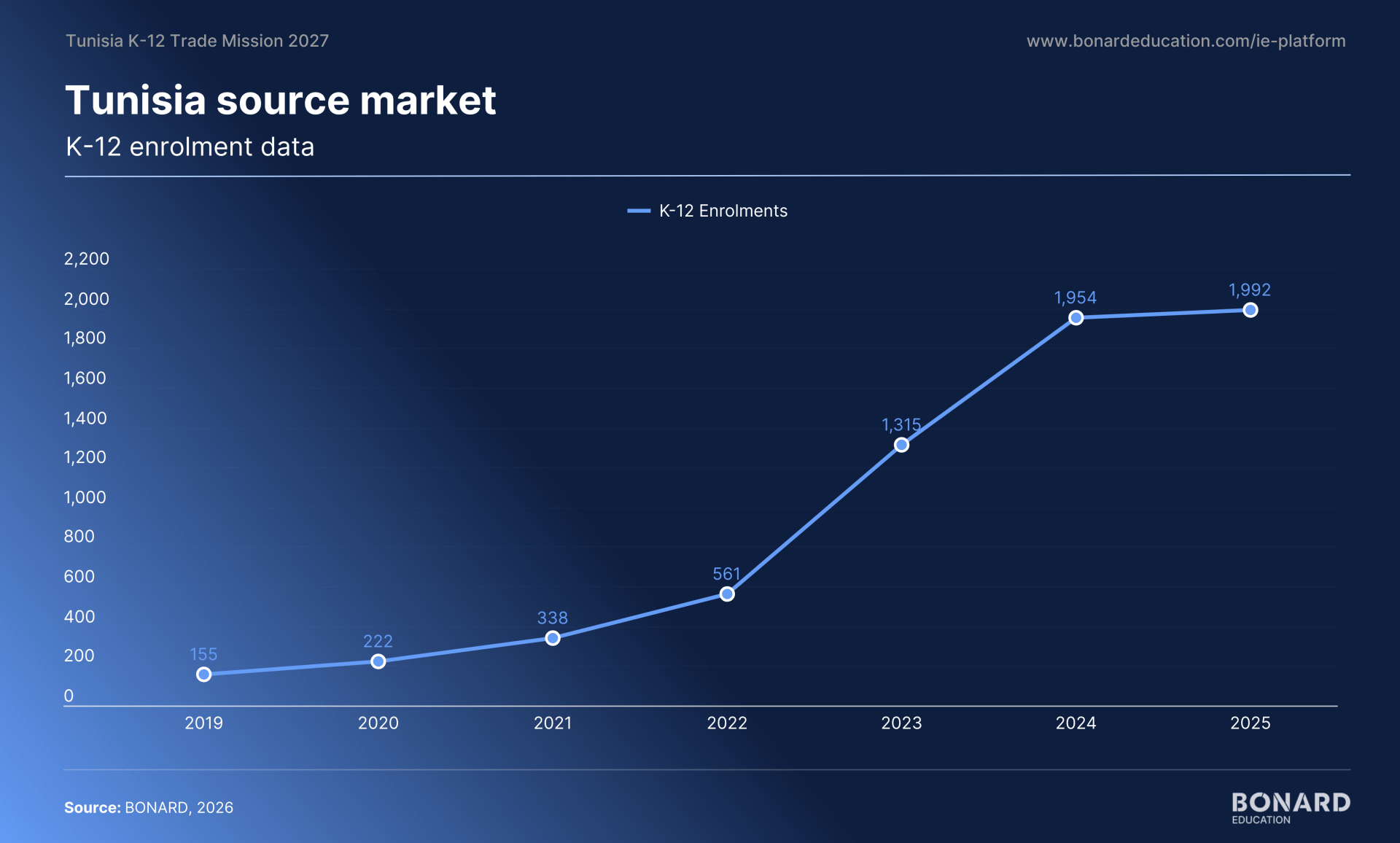
Task: Click the 222 data label
Action: point(378,641)
